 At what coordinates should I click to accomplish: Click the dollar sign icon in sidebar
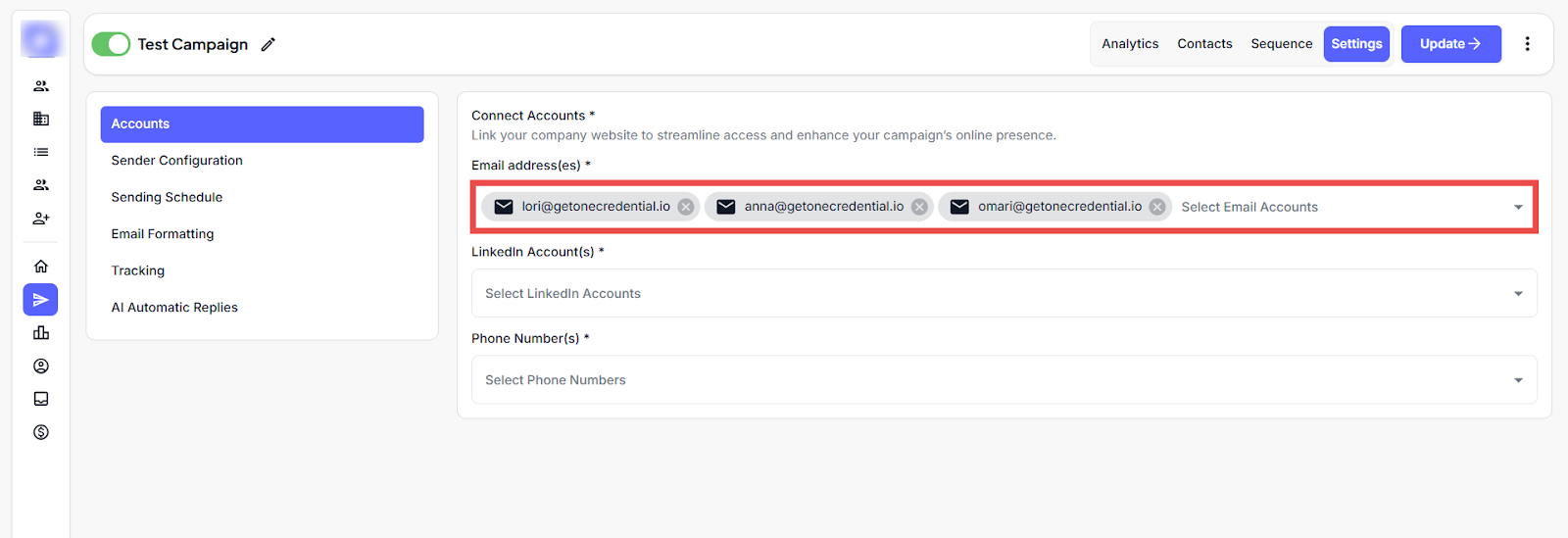(41, 432)
